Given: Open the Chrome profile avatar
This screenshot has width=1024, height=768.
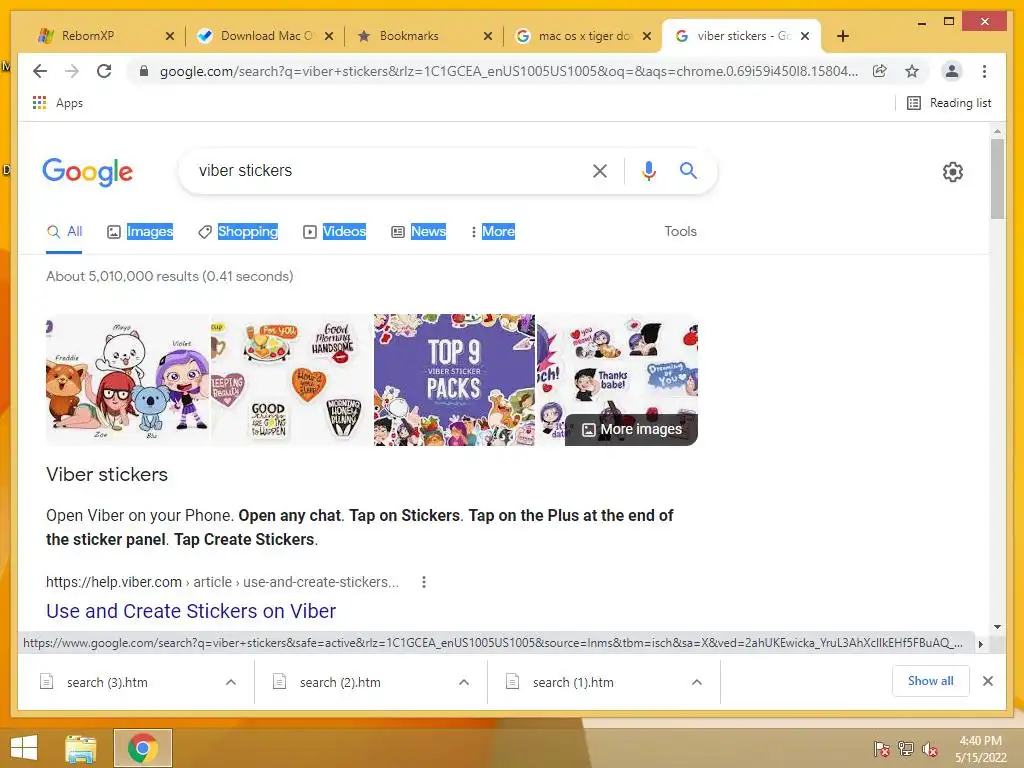Looking at the screenshot, I should 952,71.
